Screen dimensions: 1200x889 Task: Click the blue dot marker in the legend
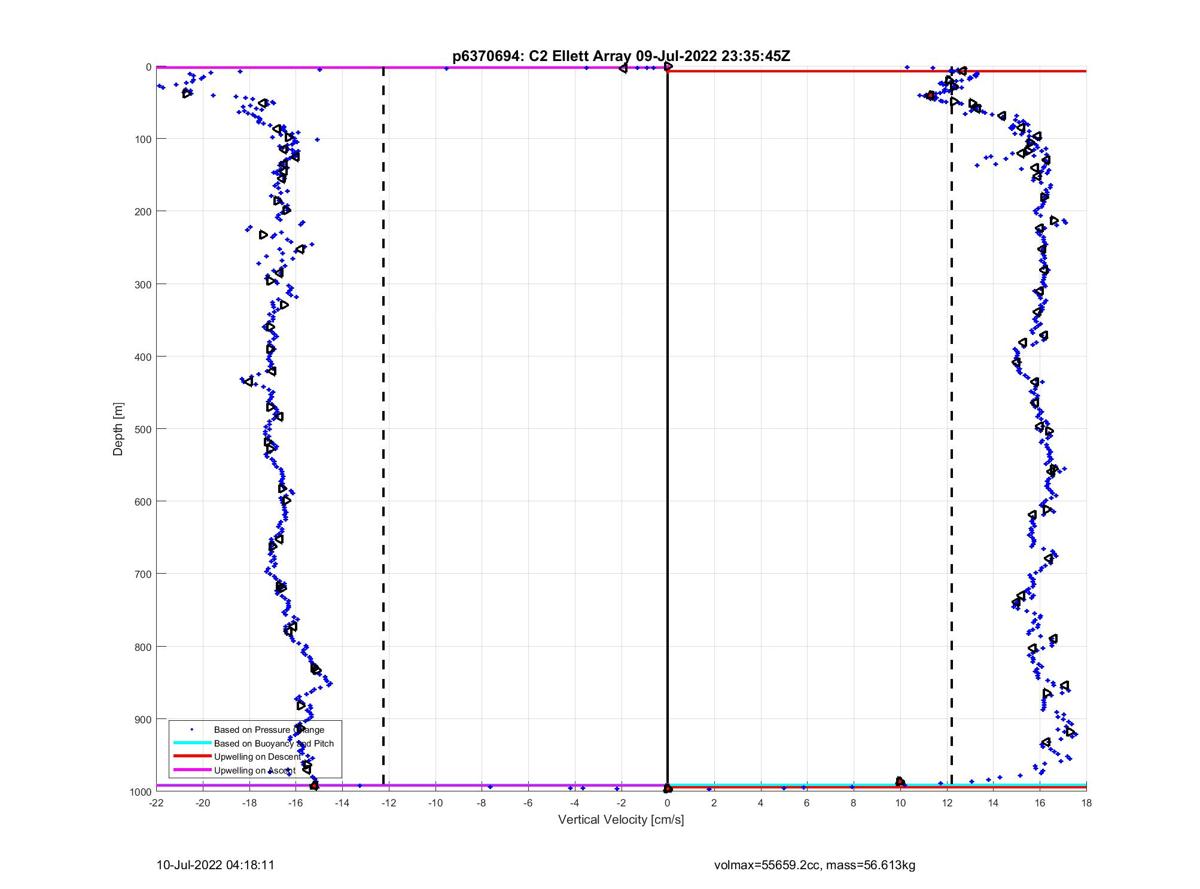[x=191, y=730]
